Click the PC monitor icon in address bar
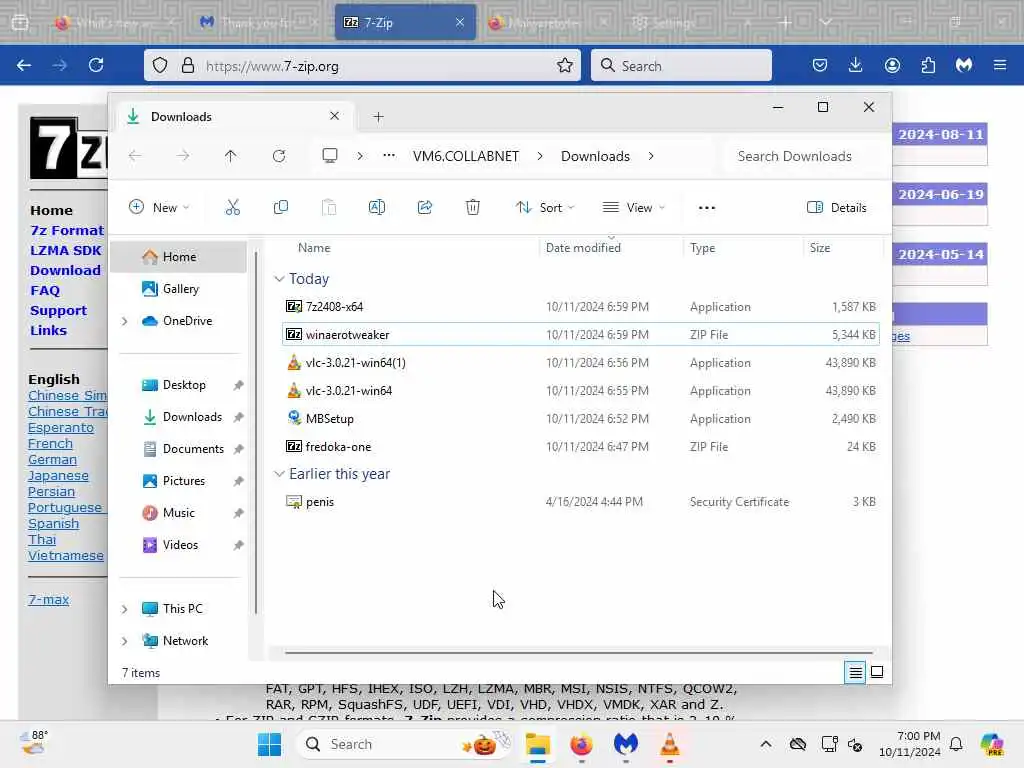This screenshot has width=1024, height=768. 330,156
